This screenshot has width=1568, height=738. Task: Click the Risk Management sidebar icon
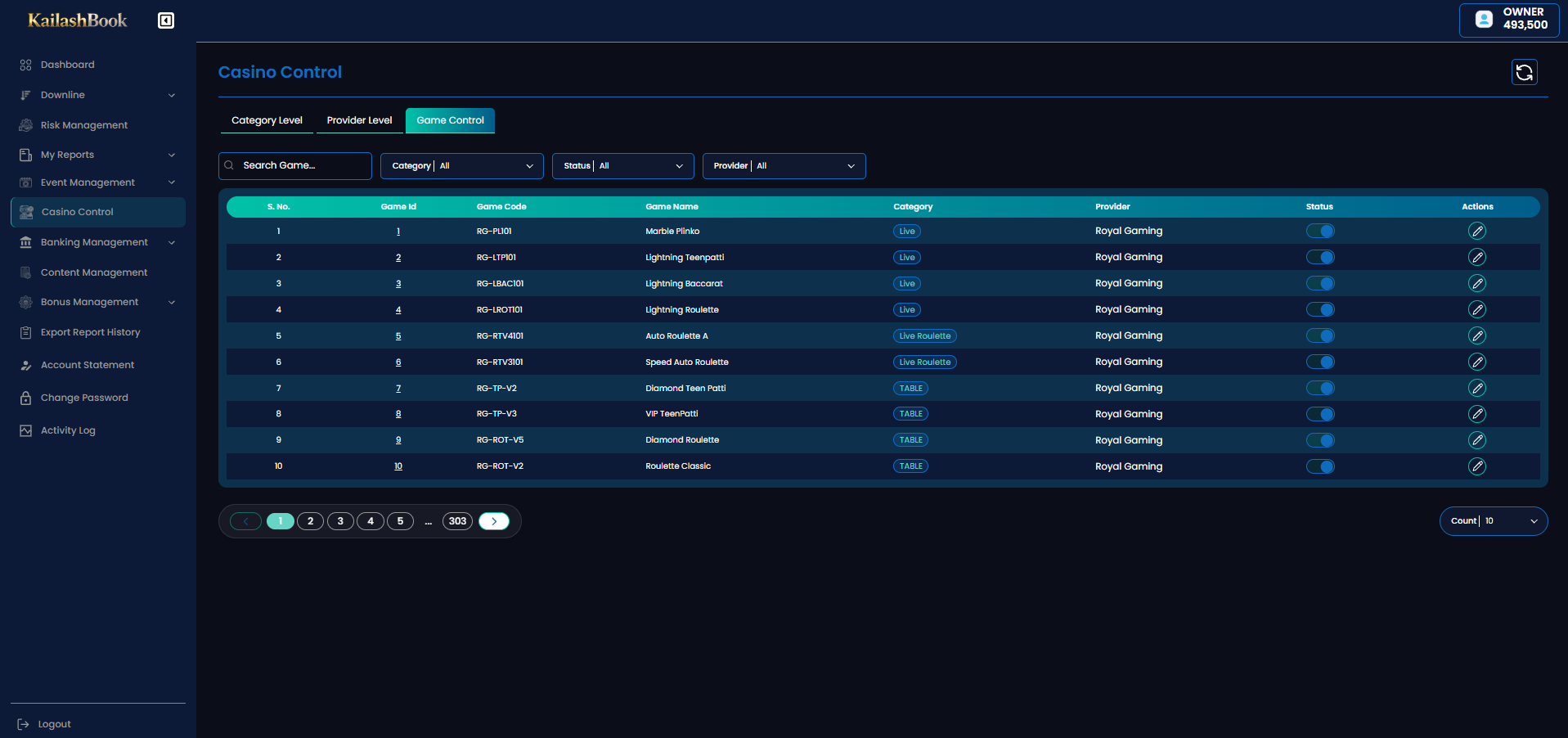pos(25,125)
